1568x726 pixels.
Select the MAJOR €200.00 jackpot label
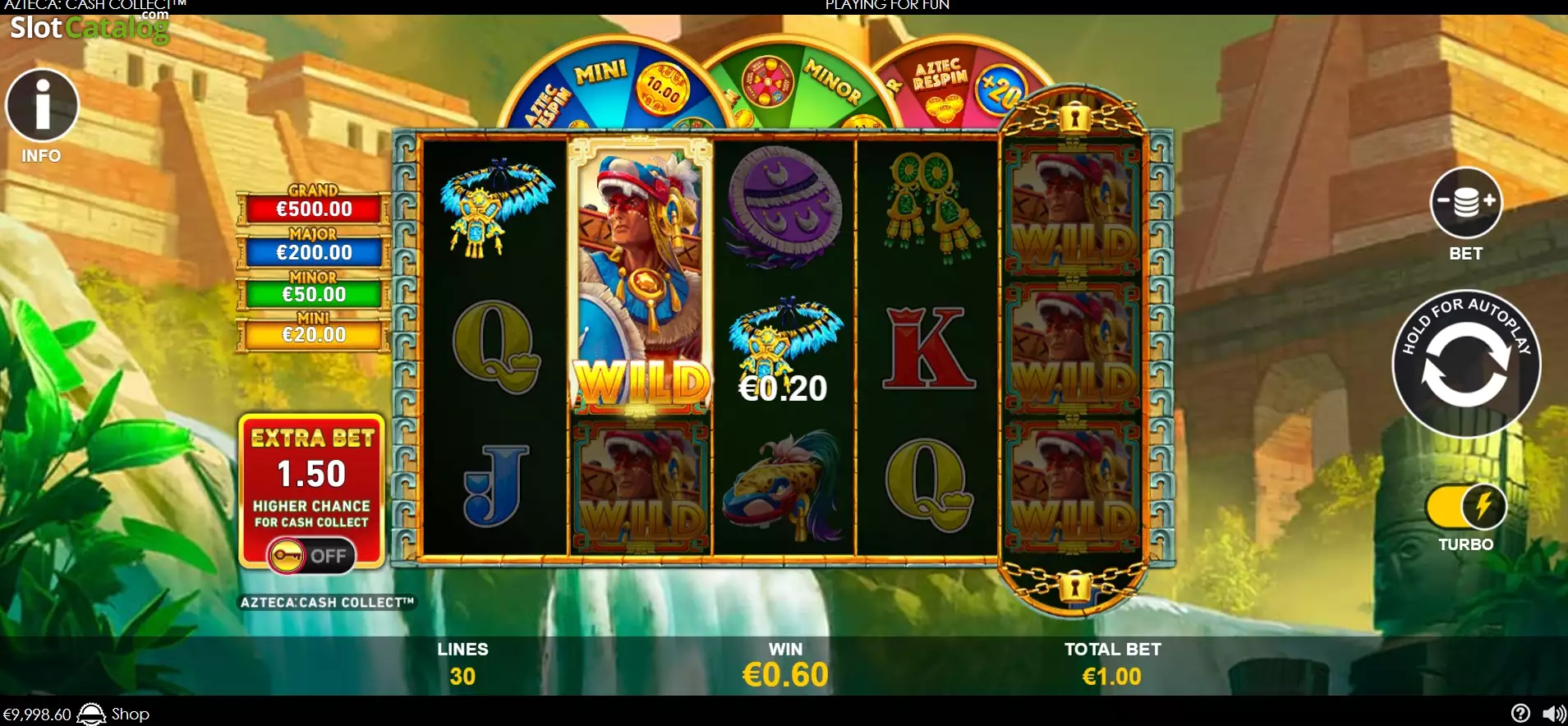(x=313, y=247)
